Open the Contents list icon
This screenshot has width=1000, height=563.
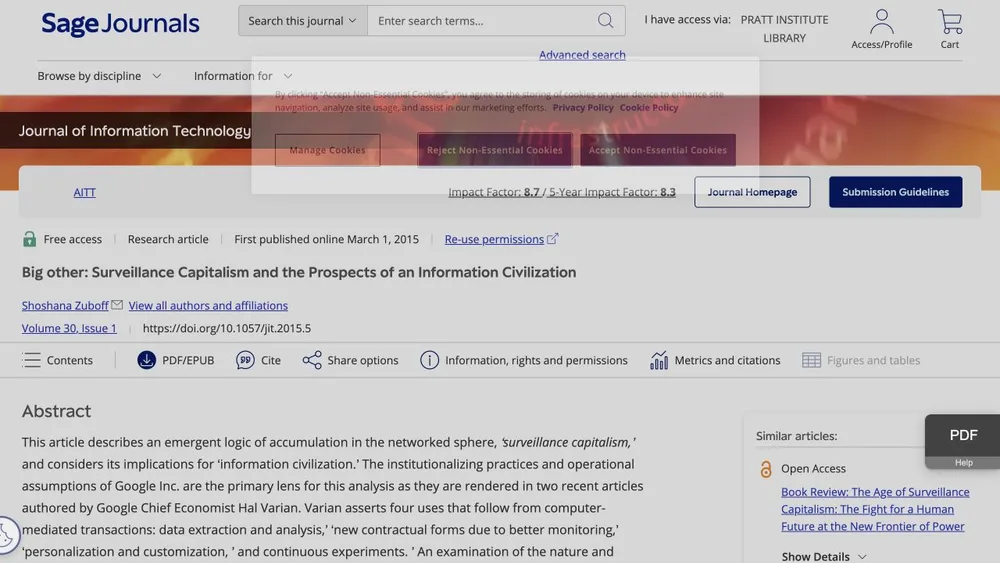click(x=31, y=360)
